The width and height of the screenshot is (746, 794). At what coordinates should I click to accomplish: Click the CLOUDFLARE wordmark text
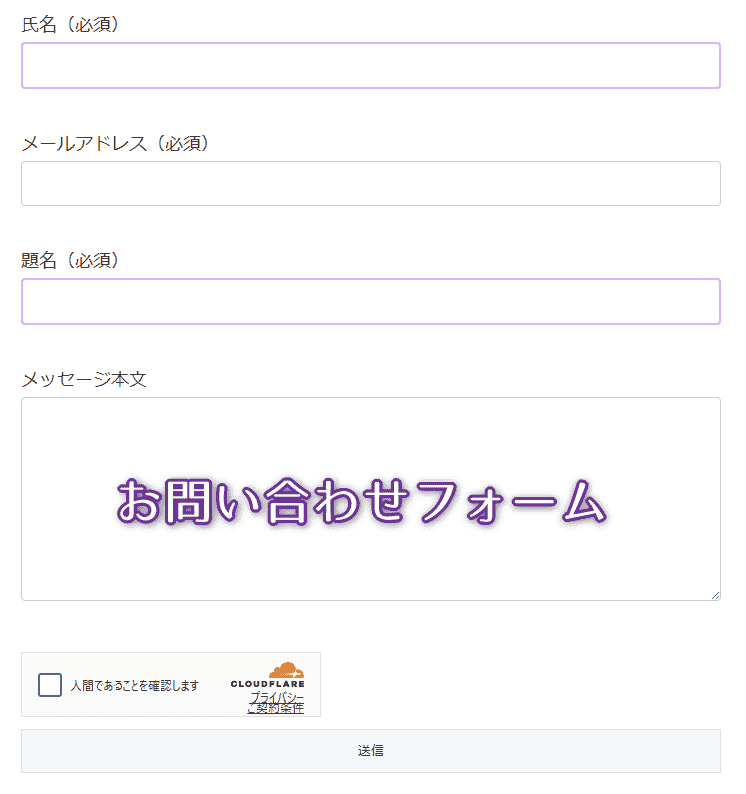(267, 684)
